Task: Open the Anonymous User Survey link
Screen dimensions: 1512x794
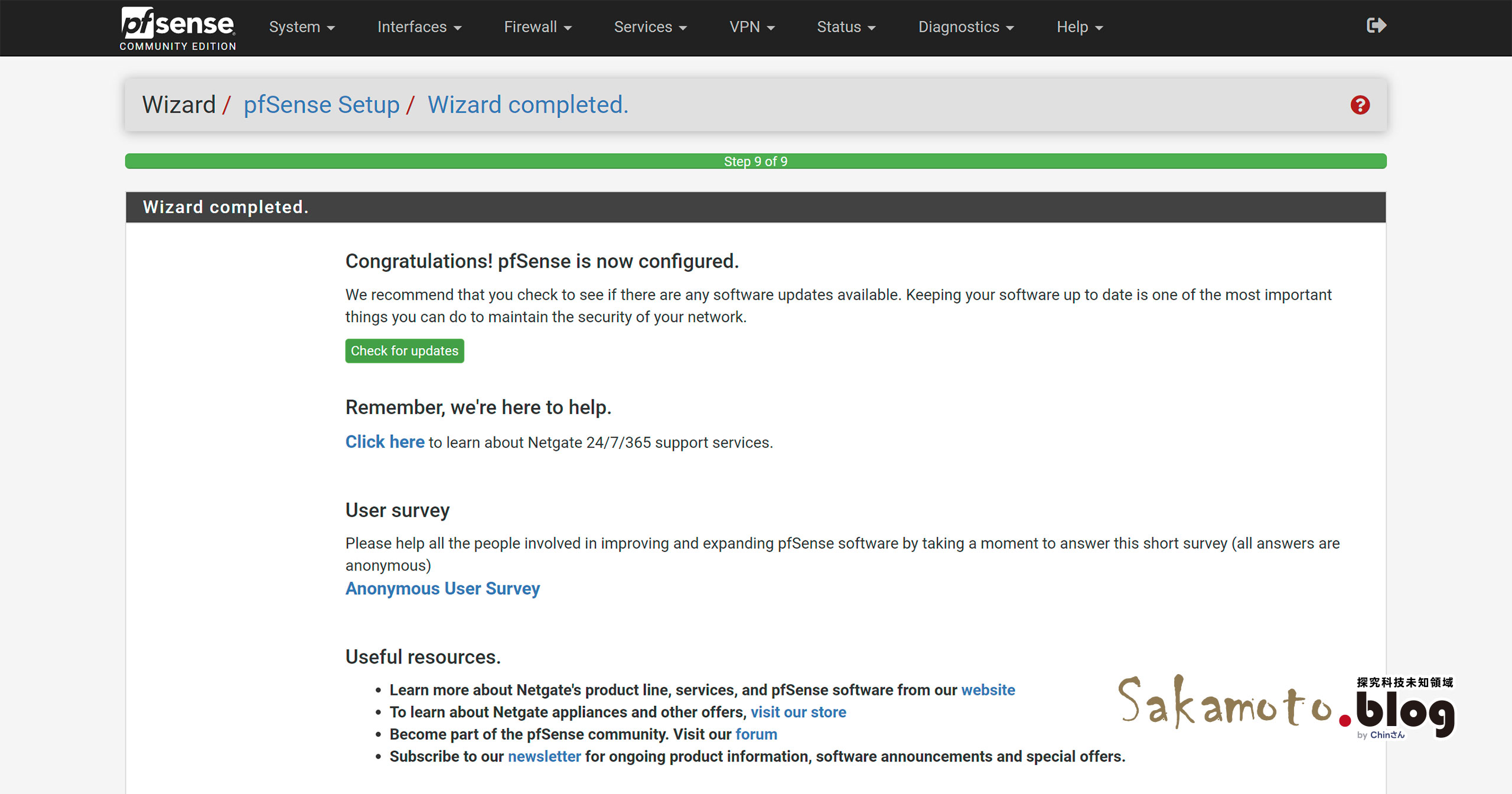Action: pyautogui.click(x=442, y=588)
